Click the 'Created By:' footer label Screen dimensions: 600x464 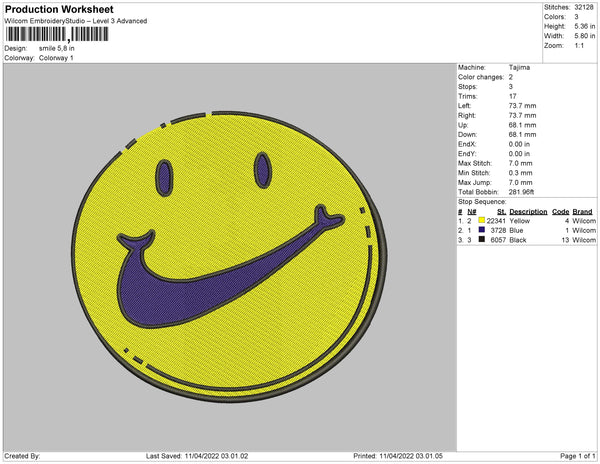(x=22, y=456)
